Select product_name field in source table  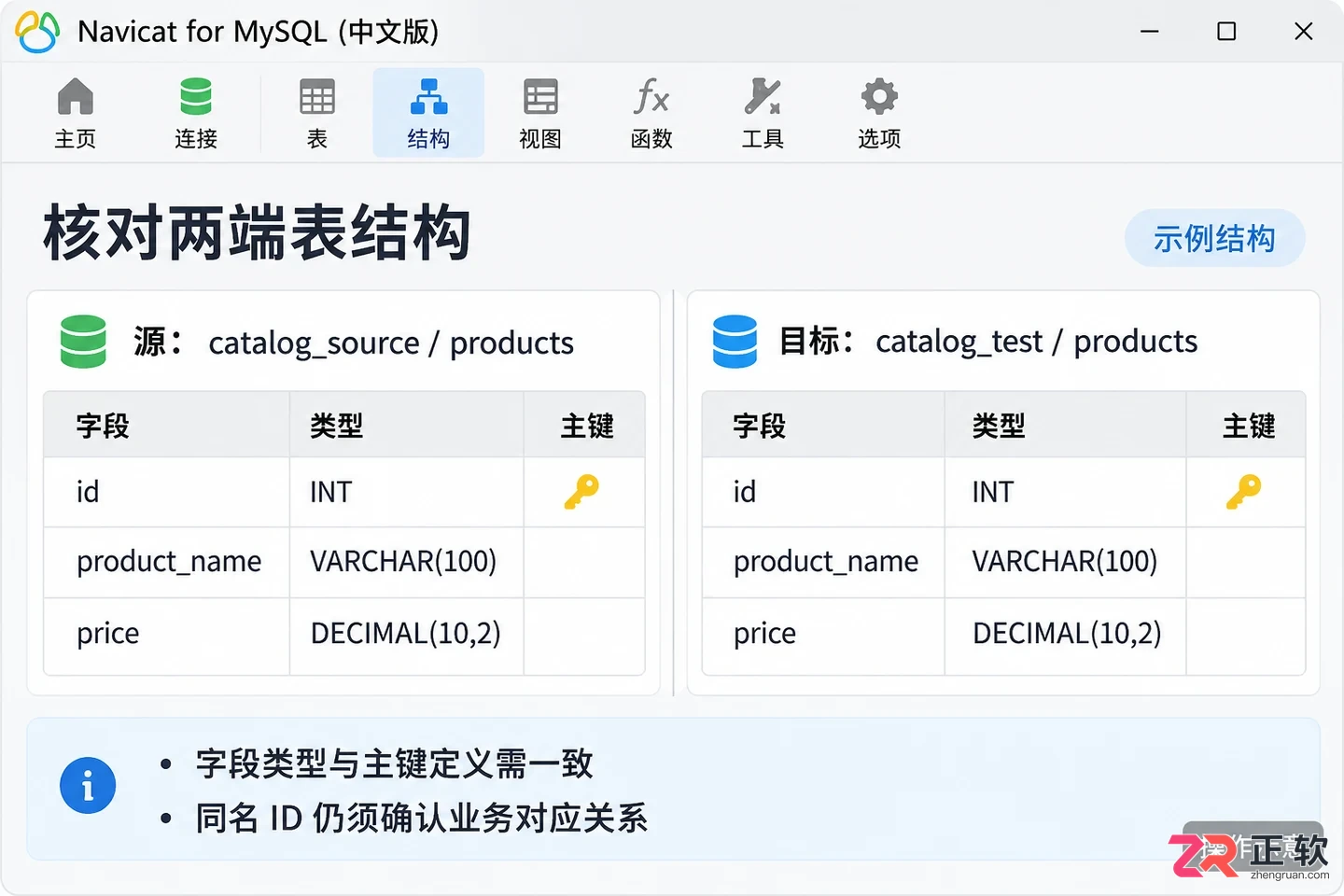click(x=169, y=562)
